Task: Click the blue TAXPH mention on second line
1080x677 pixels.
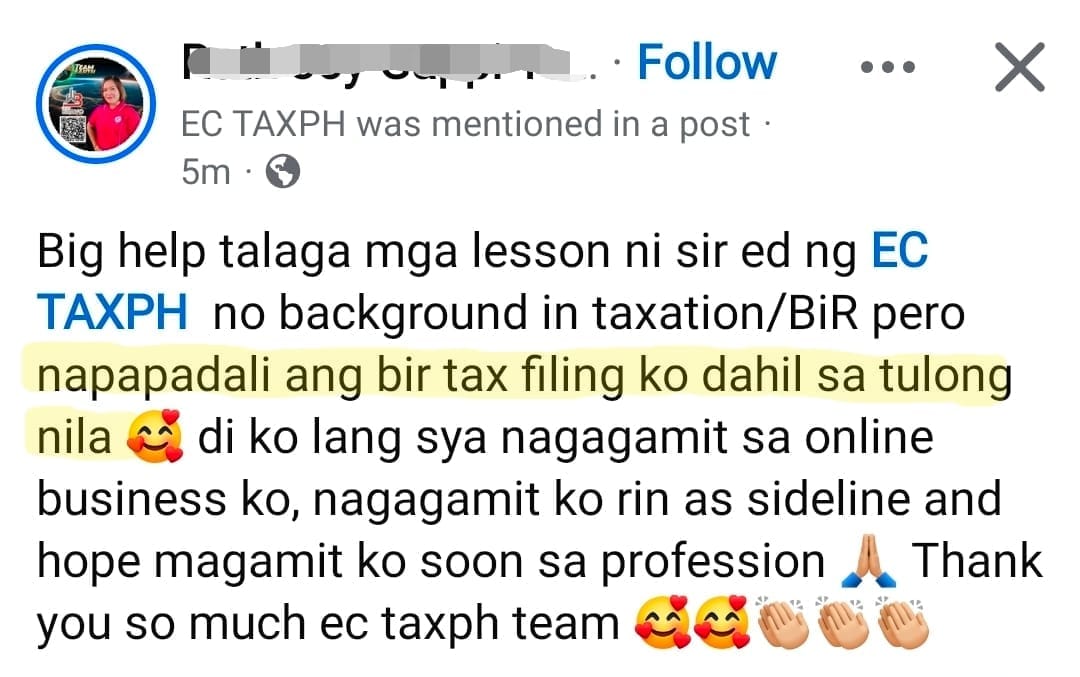Action: pyautogui.click(x=112, y=312)
